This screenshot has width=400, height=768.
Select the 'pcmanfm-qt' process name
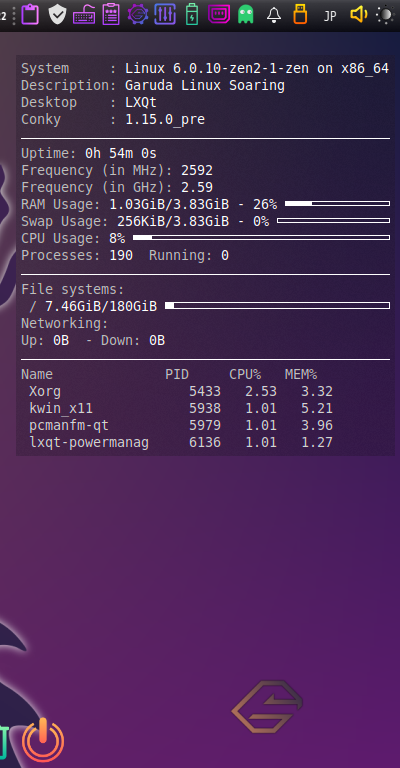[x=69, y=426]
